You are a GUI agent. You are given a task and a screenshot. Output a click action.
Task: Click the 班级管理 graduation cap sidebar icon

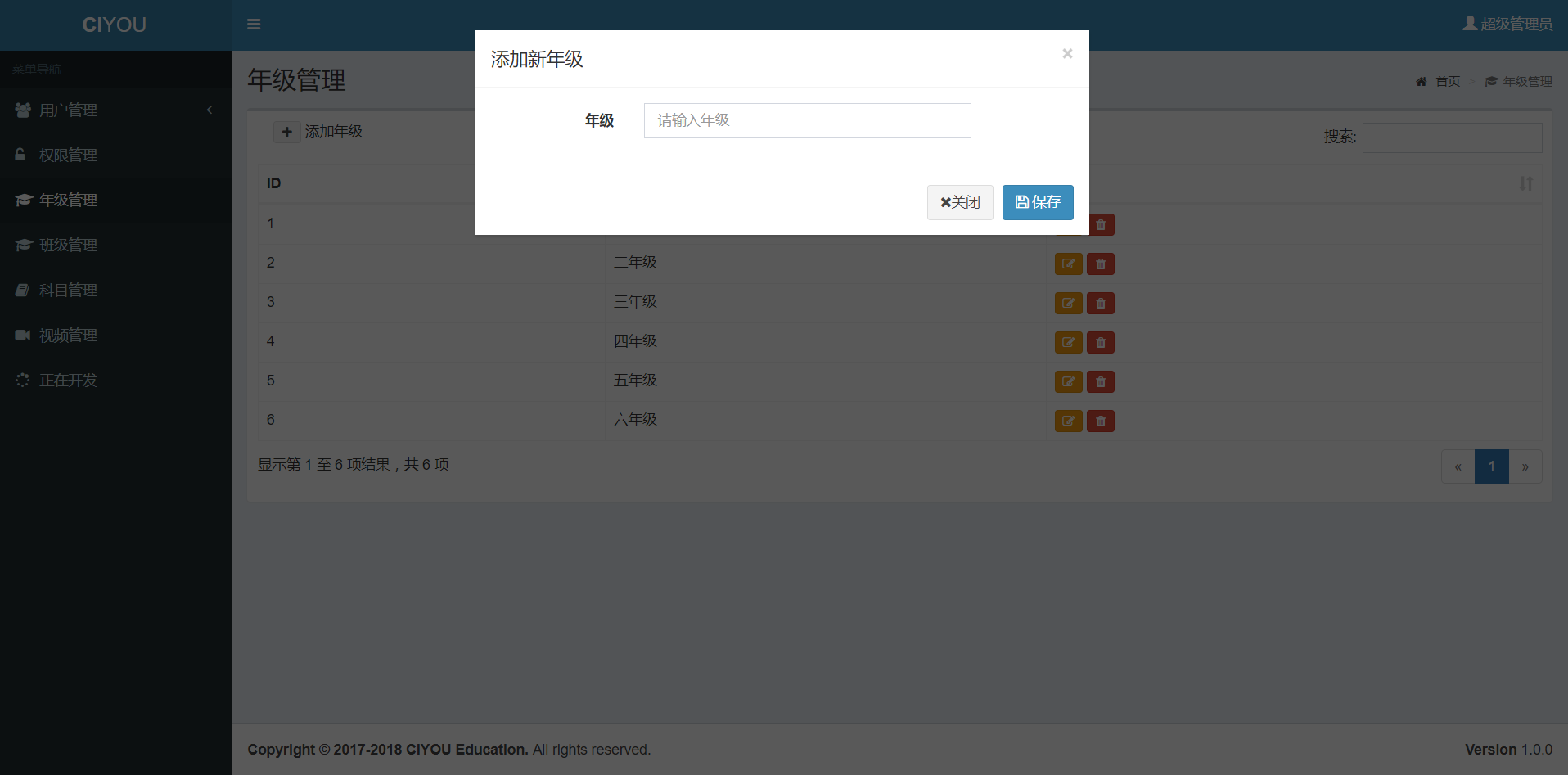(x=23, y=245)
